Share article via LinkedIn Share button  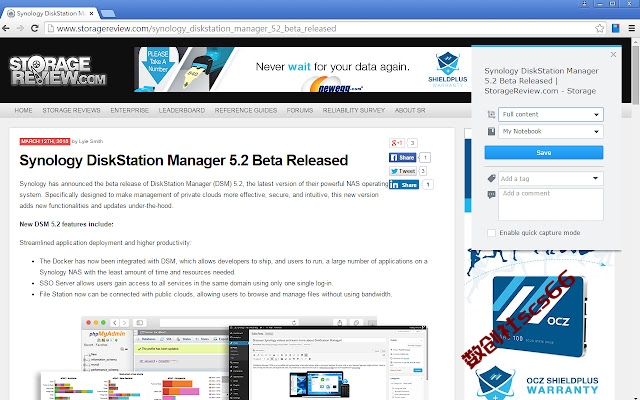pos(404,184)
